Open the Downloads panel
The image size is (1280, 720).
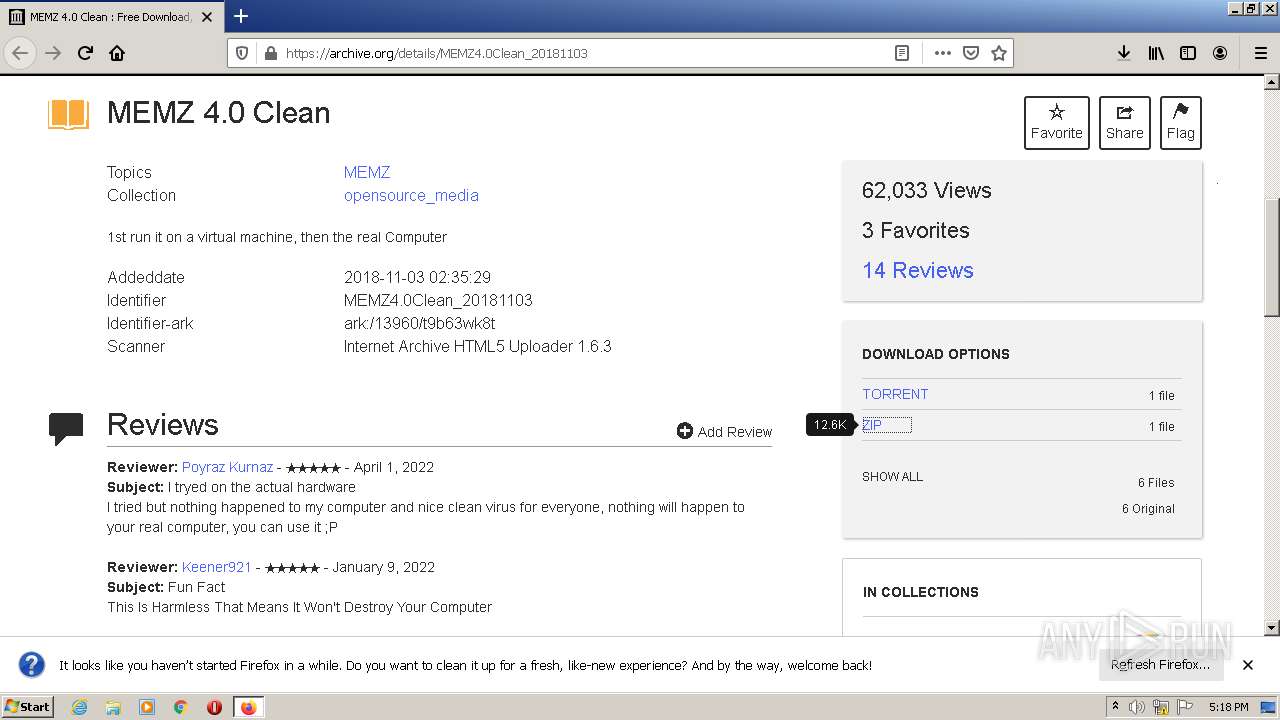(1124, 53)
